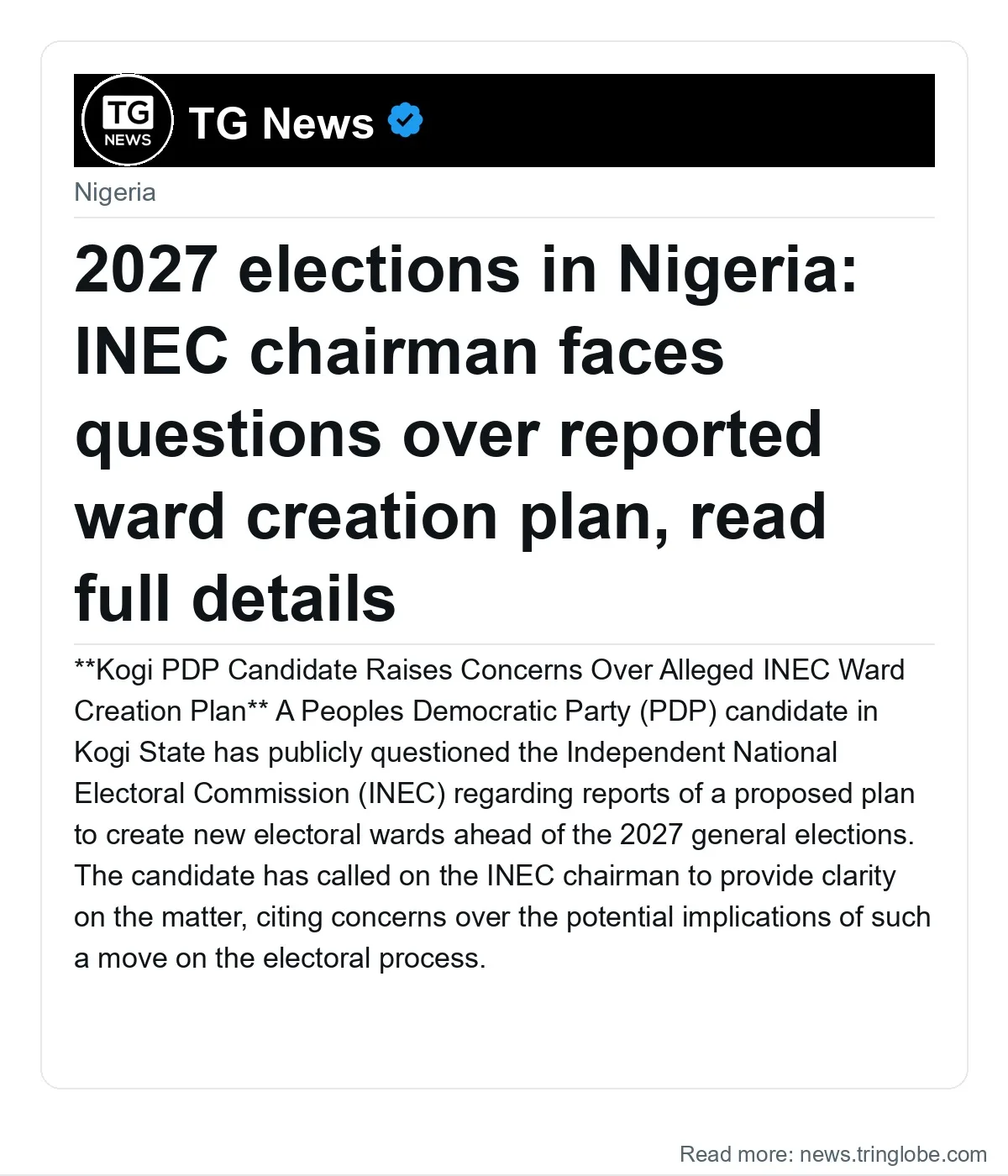Click the 'ward creation plan, read' headline line

tap(450, 517)
